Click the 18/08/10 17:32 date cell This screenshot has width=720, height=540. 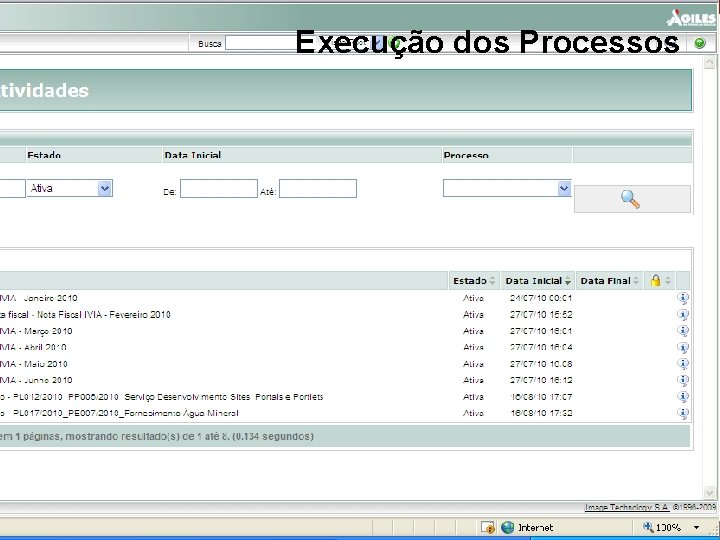click(x=541, y=413)
